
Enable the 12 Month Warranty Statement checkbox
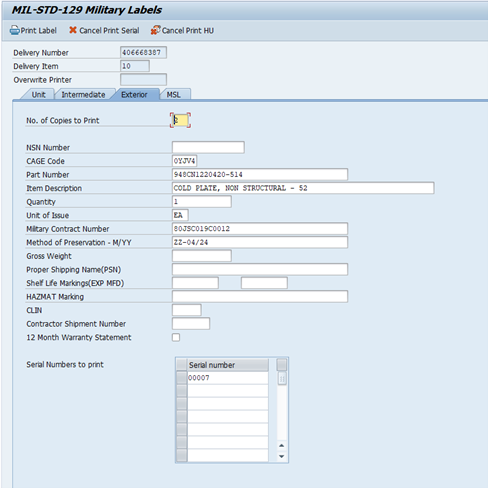click(176, 337)
